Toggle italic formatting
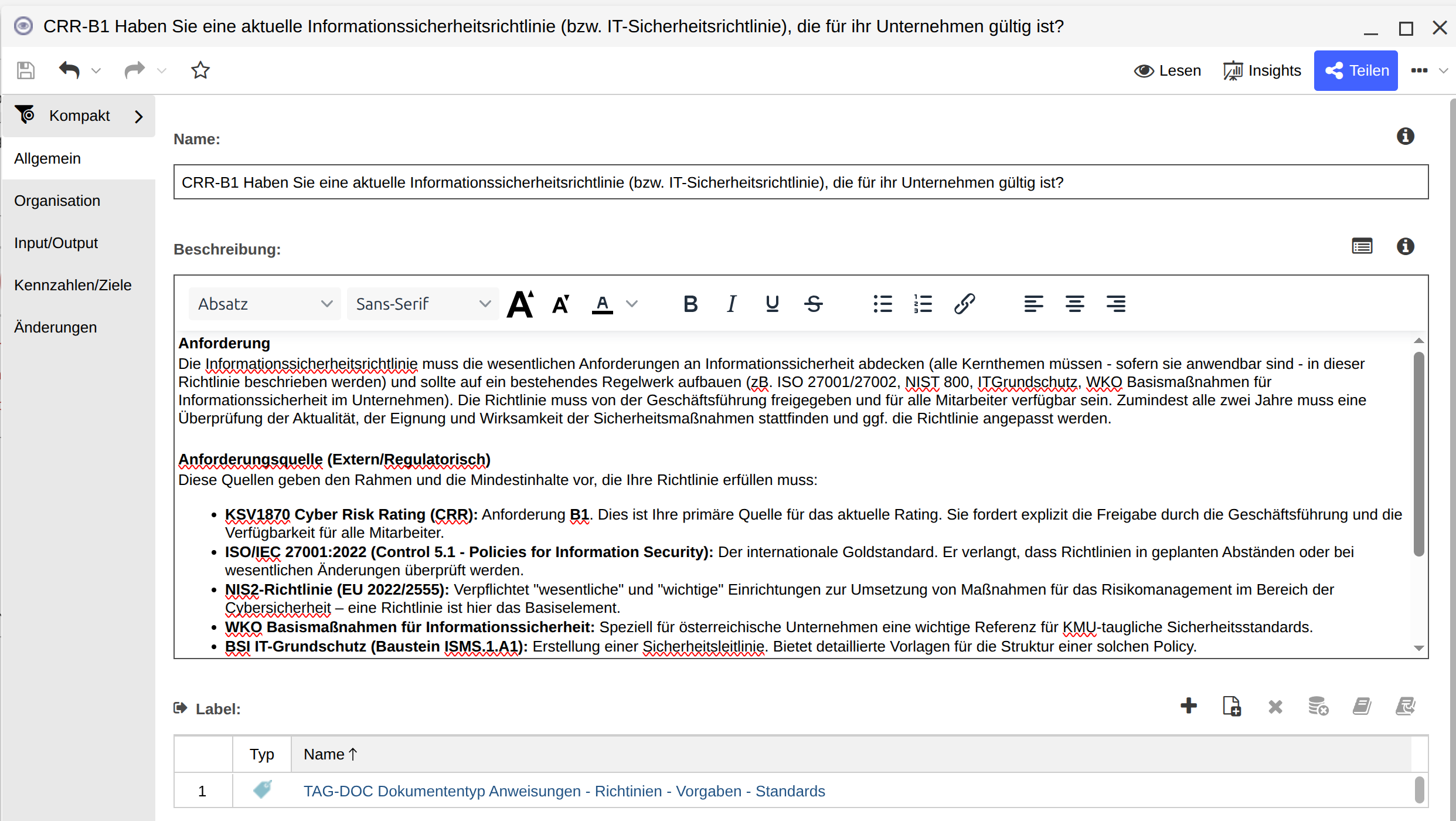Viewport: 1456px width, 821px height. pyautogui.click(x=731, y=304)
